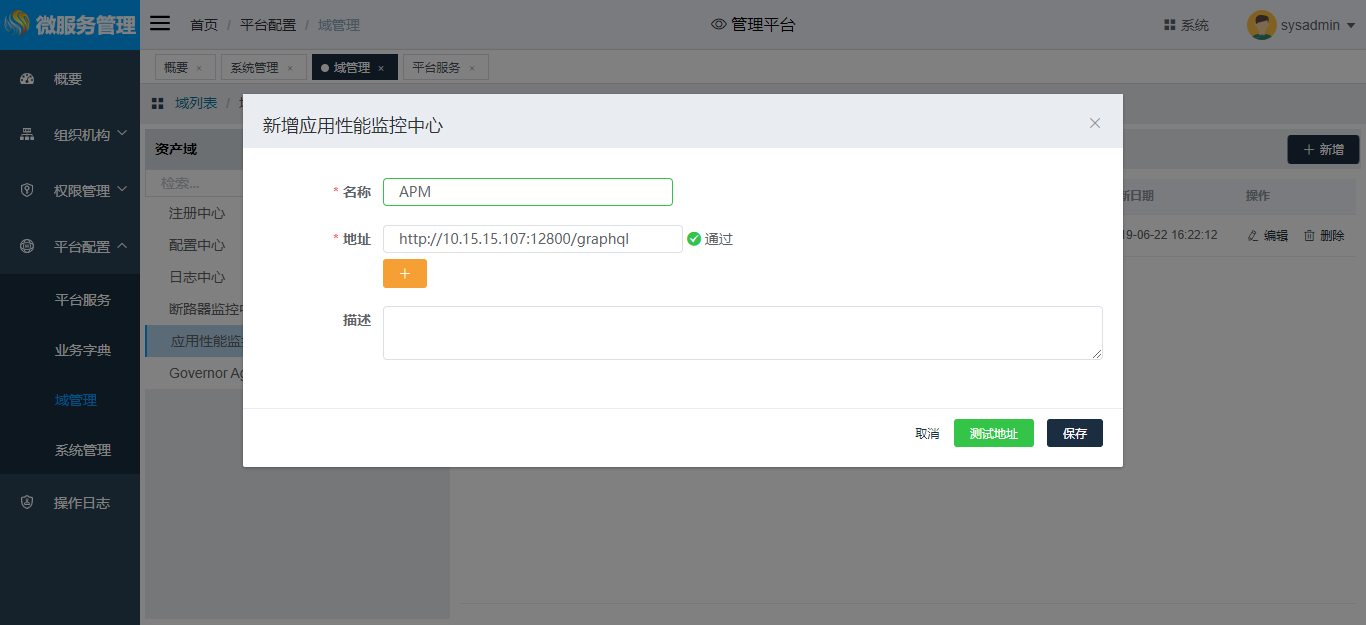Click the 概要 dashboard icon in sidebar
The height and width of the screenshot is (625, 1366).
[x=28, y=79]
